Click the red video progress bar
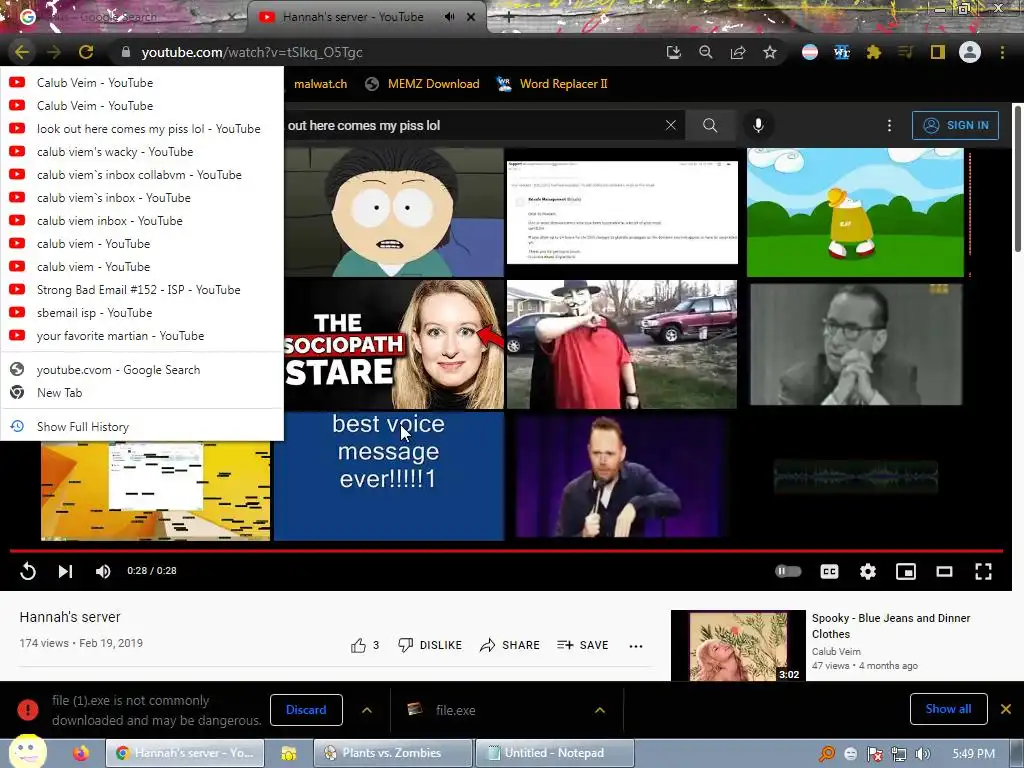Screen dimensions: 1024x768 [506, 551]
